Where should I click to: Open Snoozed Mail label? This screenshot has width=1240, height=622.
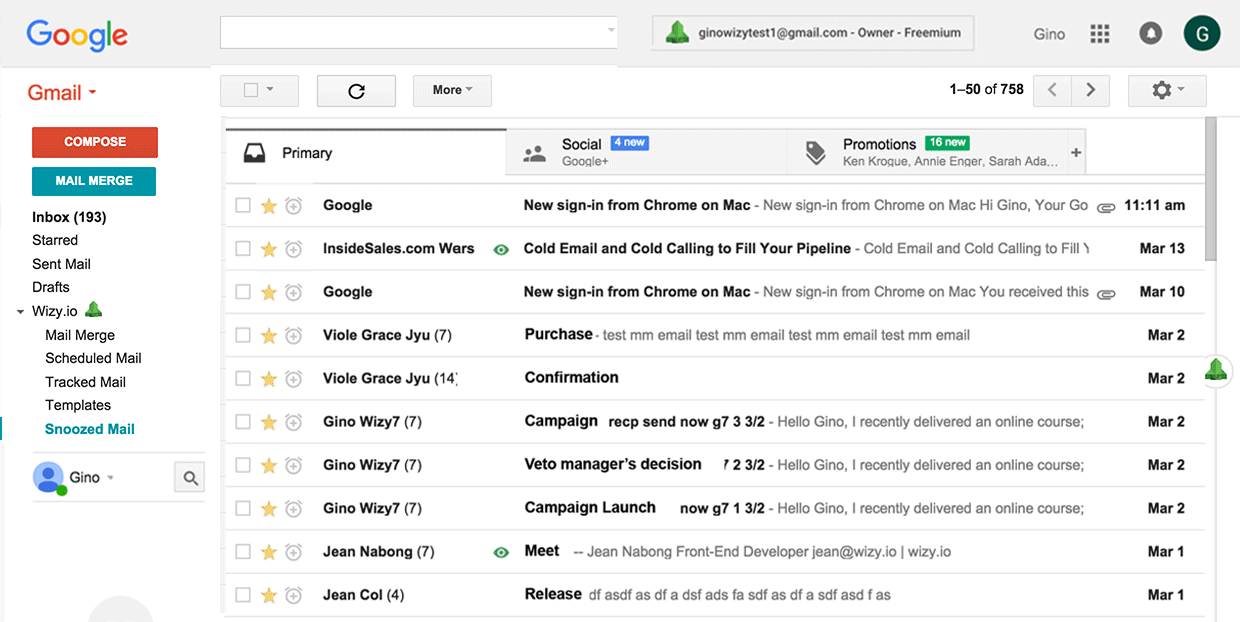pyautogui.click(x=90, y=429)
